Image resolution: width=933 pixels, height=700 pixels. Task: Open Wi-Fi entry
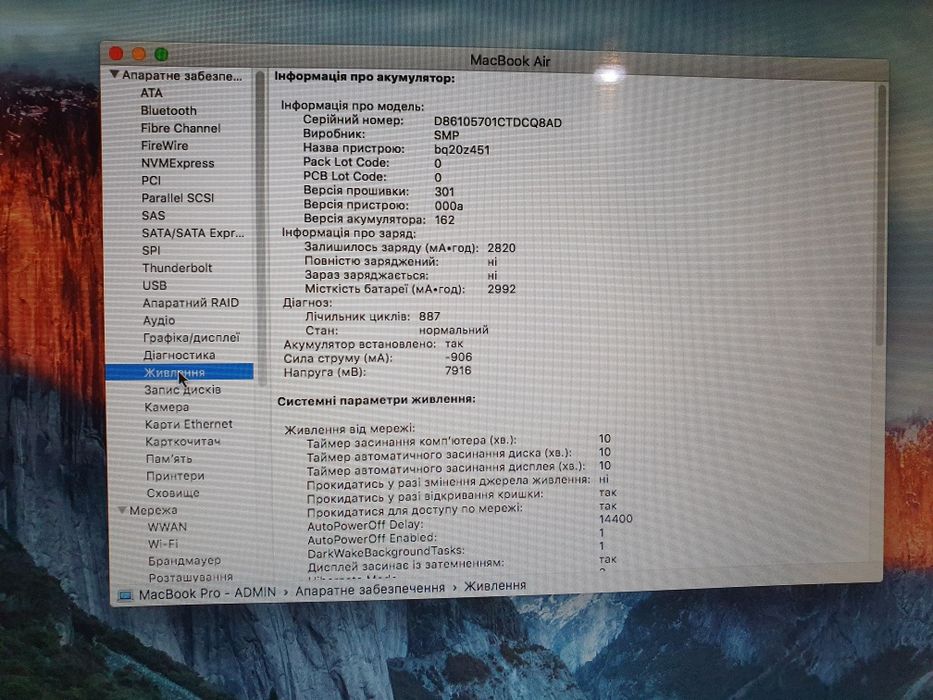click(163, 543)
